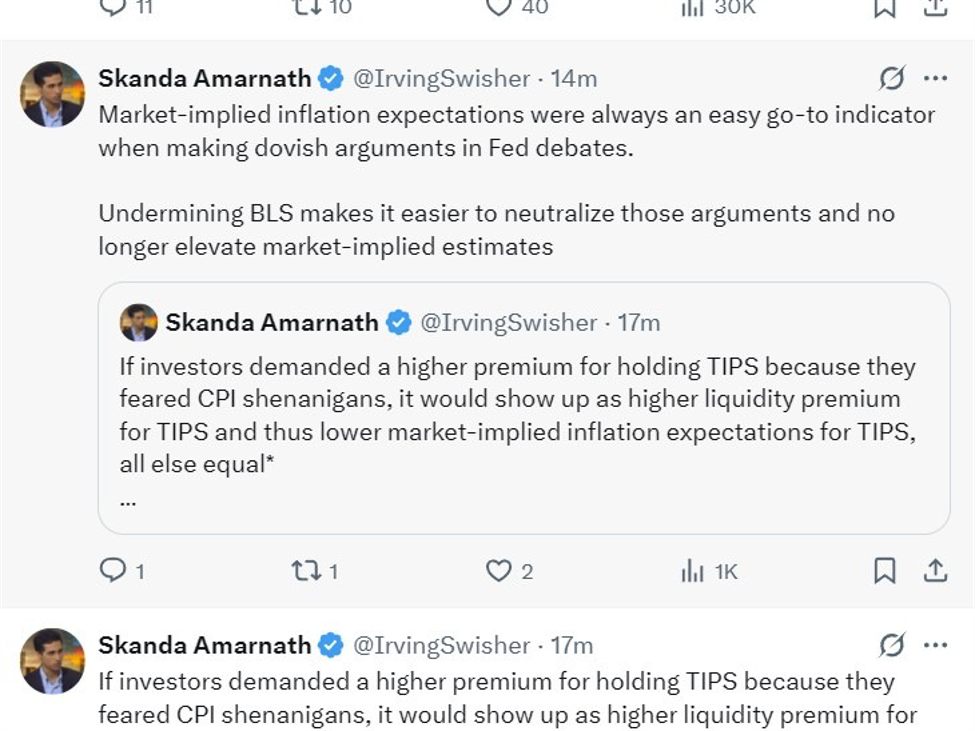The image size is (975, 731).
Task: Open more options on the bottom 17m tweet
Action: tap(935, 645)
